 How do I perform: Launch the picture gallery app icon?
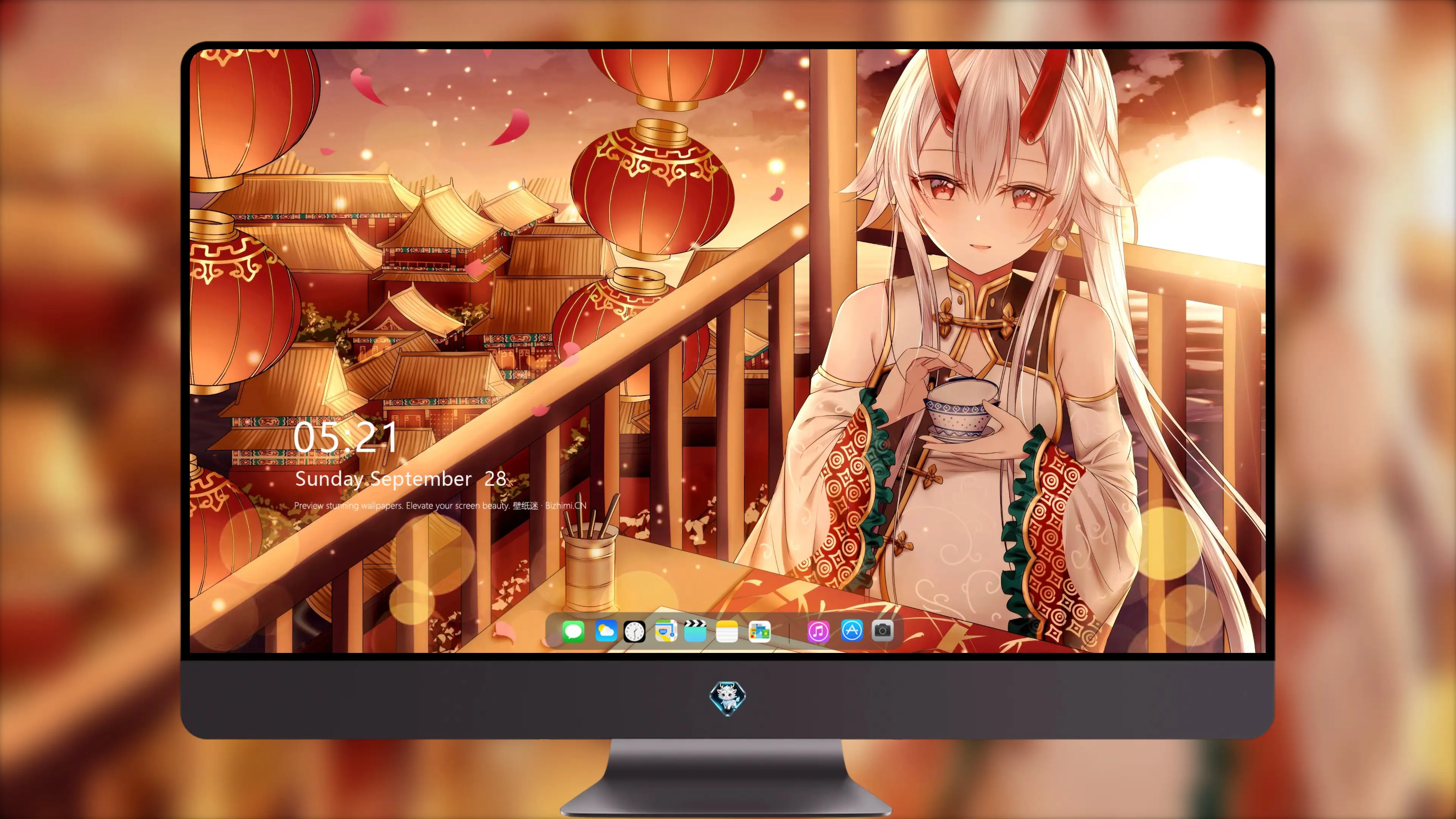759,631
